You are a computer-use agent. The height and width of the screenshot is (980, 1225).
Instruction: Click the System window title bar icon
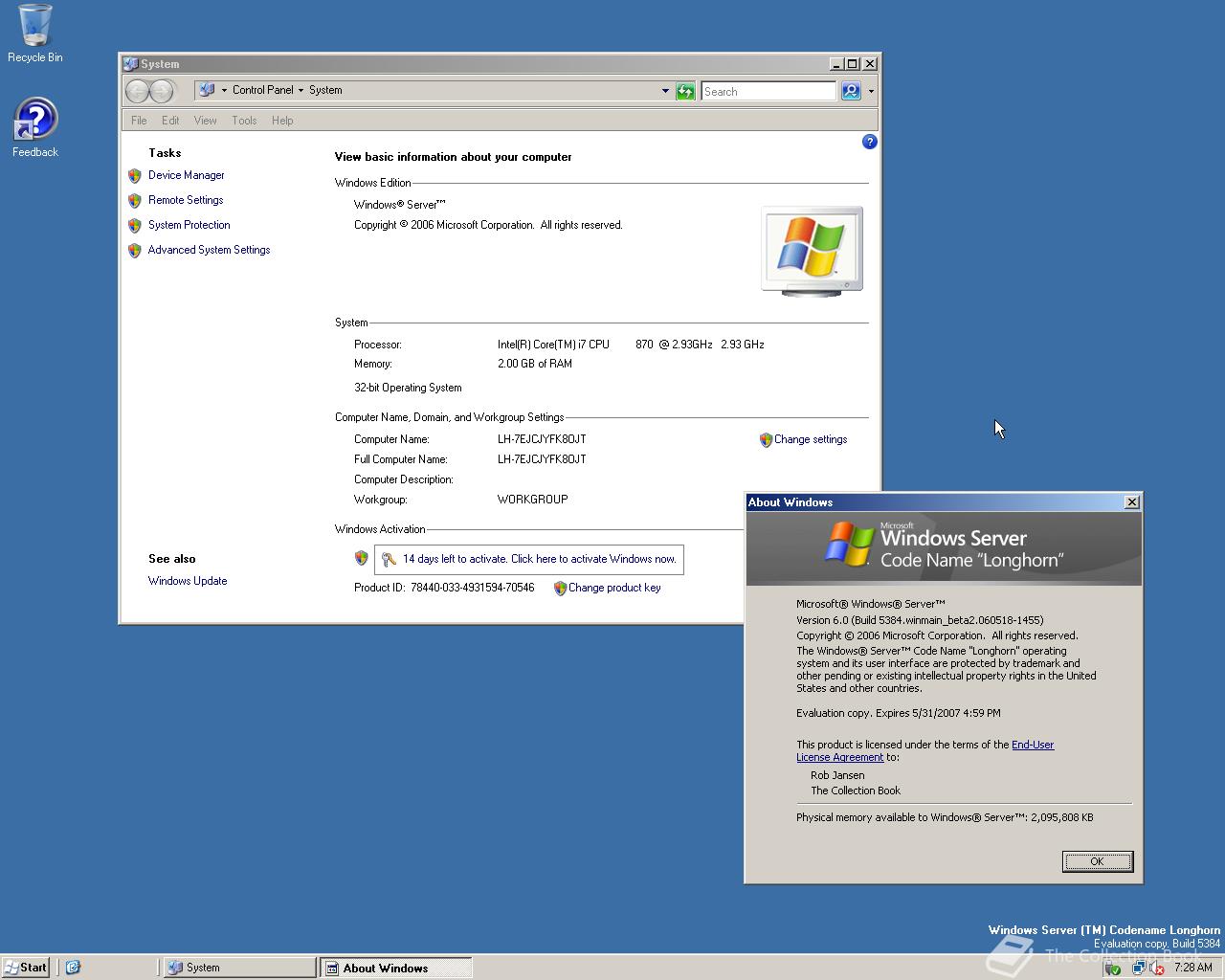tap(131, 64)
